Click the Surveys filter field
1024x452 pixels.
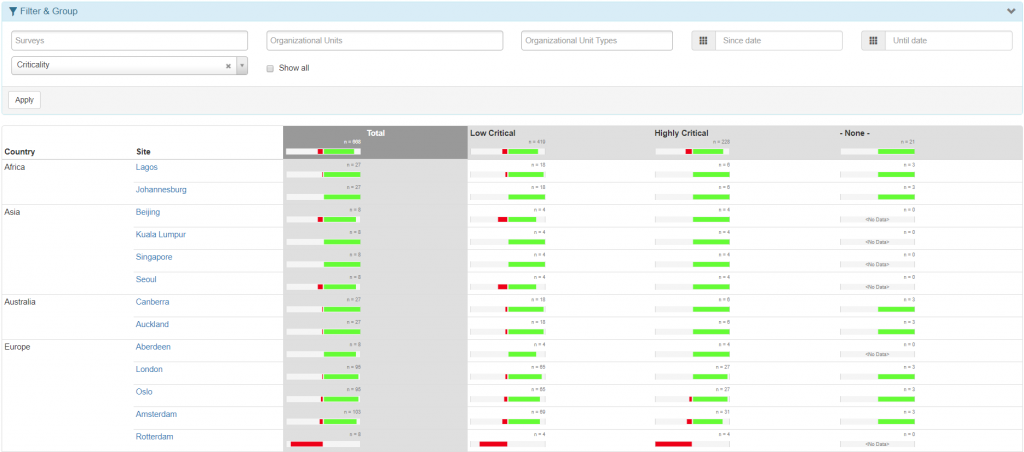129,41
